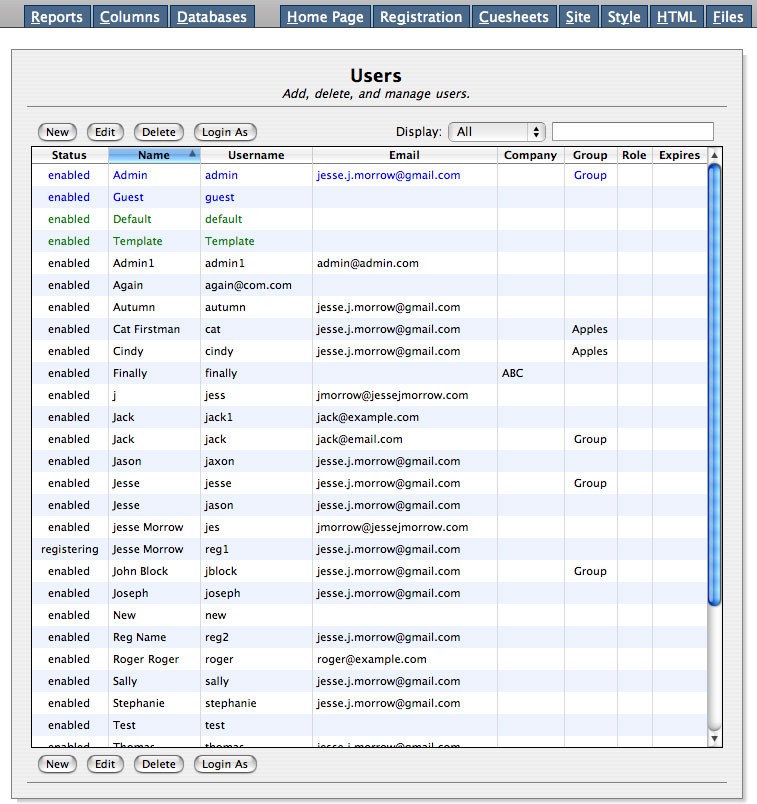Click the top Login As button
This screenshot has height=804, width=757.
coord(225,132)
